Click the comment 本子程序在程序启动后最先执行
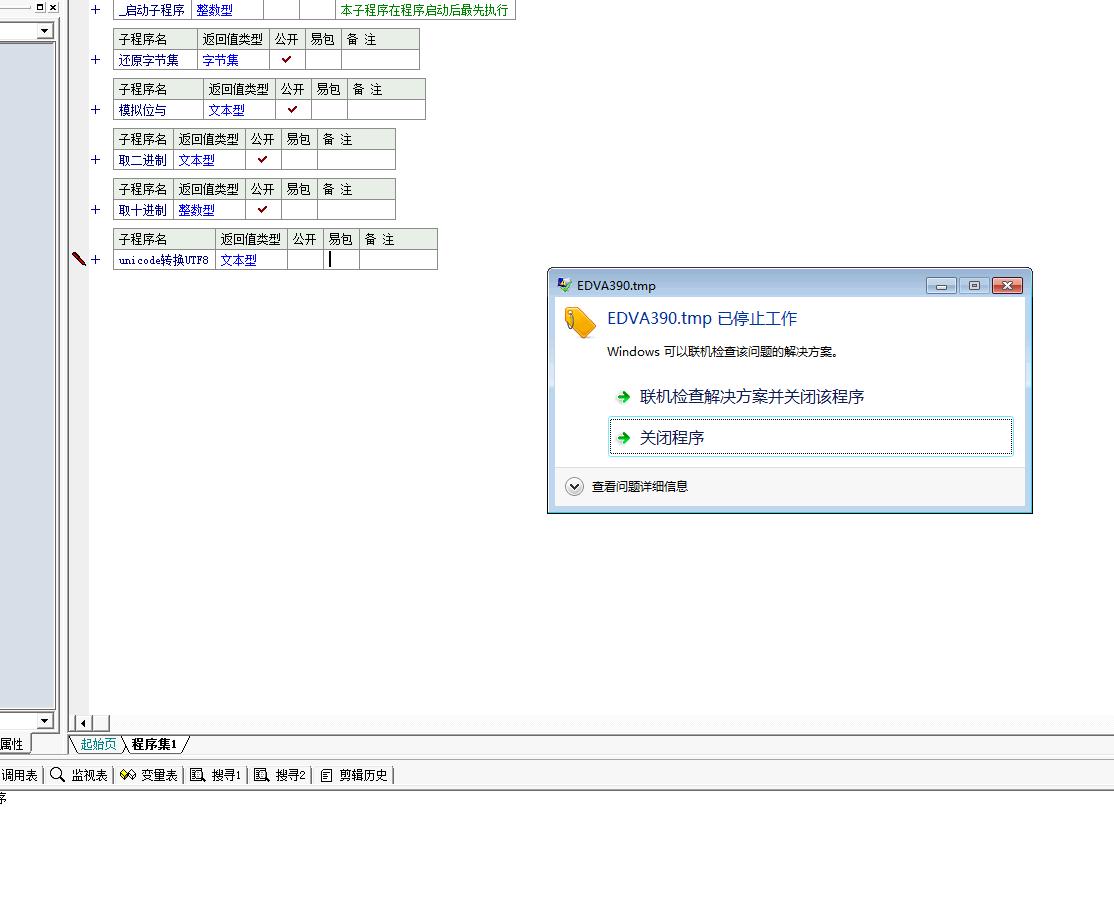The image size is (1114, 915). pos(425,10)
